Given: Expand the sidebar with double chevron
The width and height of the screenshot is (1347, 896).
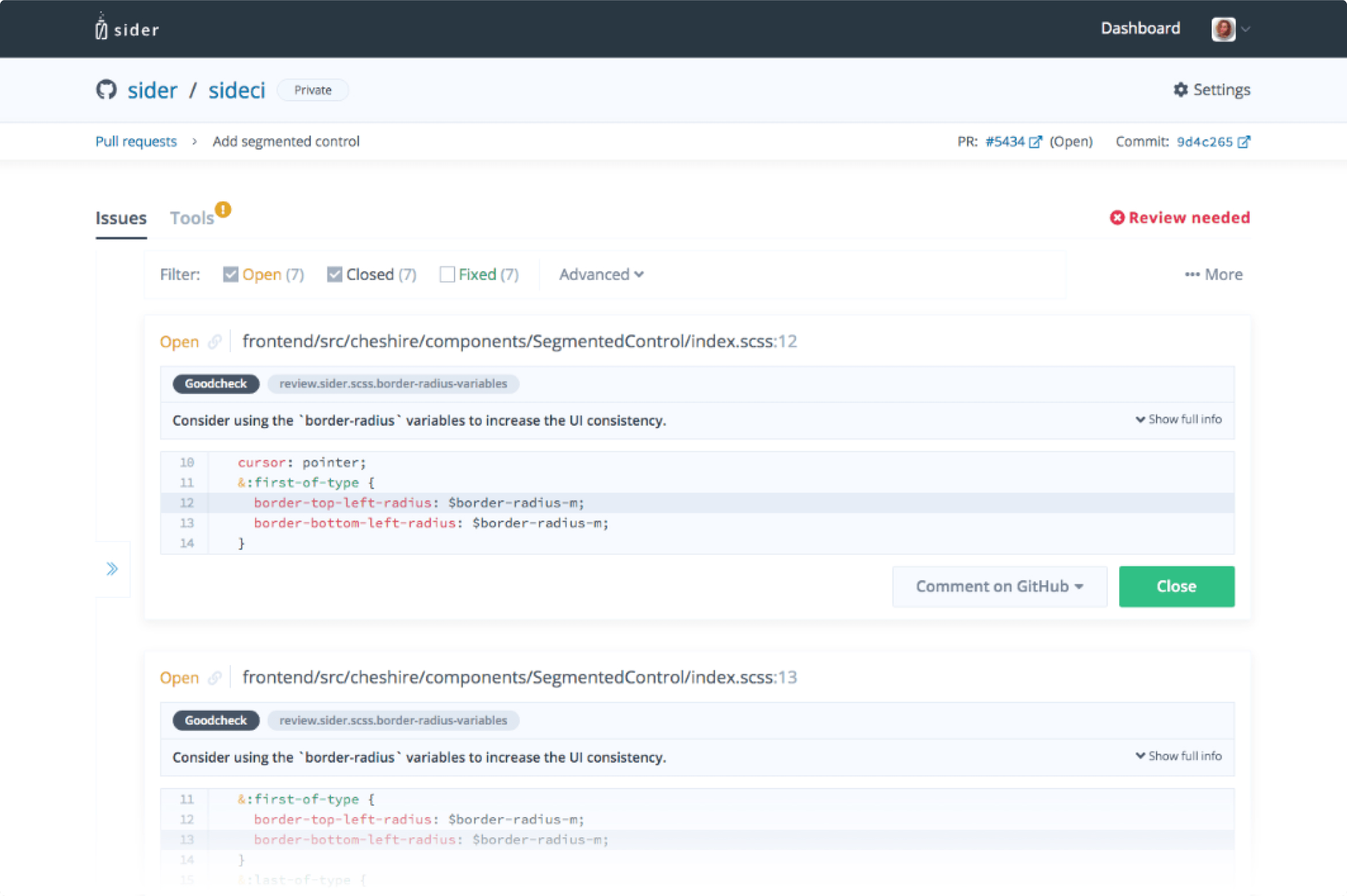Looking at the screenshot, I should click(112, 569).
